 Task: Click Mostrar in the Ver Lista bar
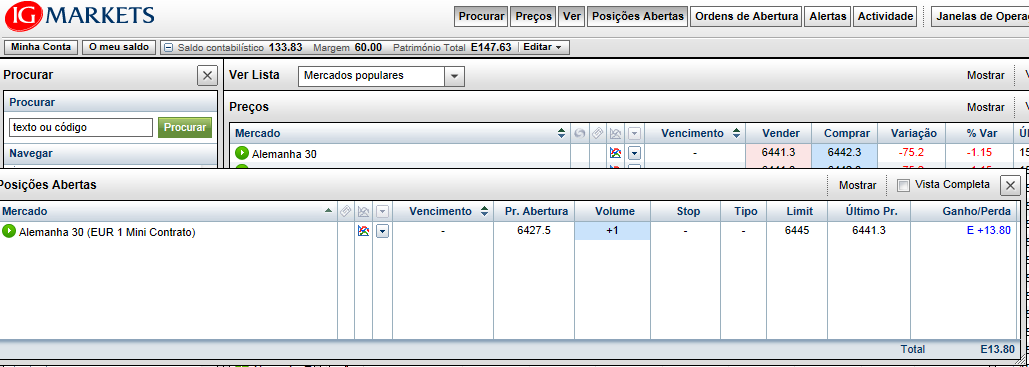(986, 76)
